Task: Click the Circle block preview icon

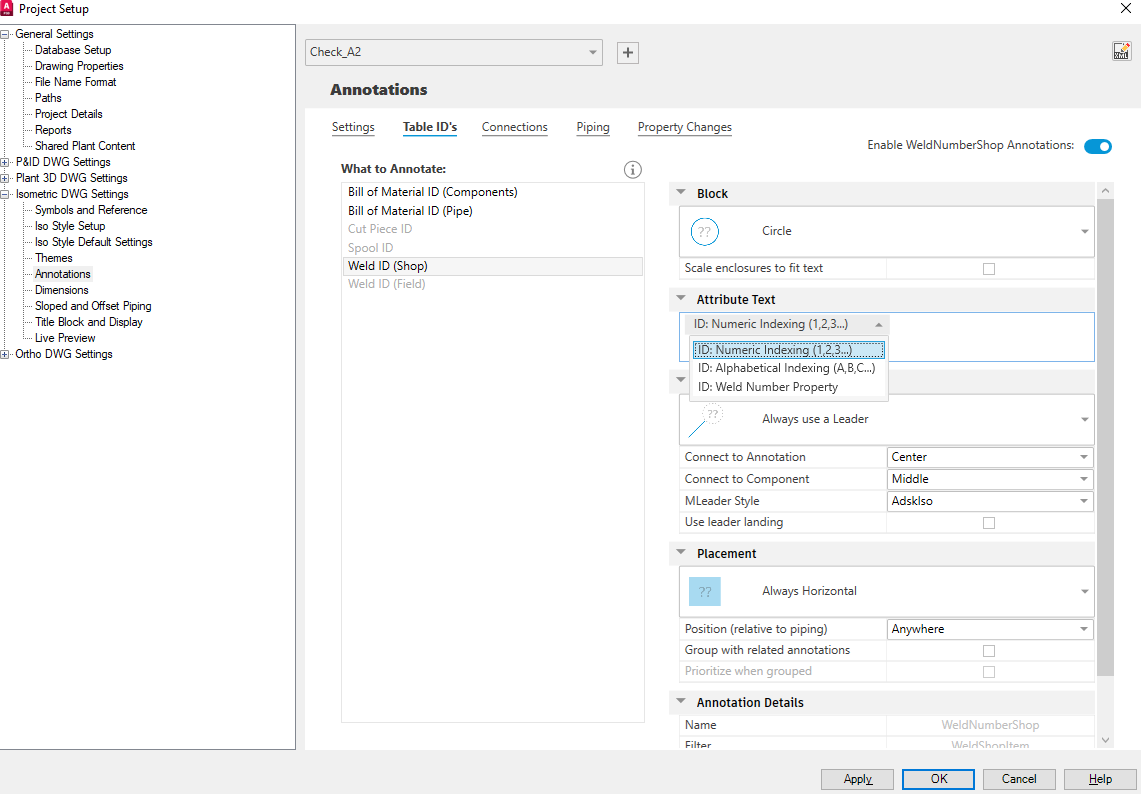Action: pyautogui.click(x=704, y=231)
